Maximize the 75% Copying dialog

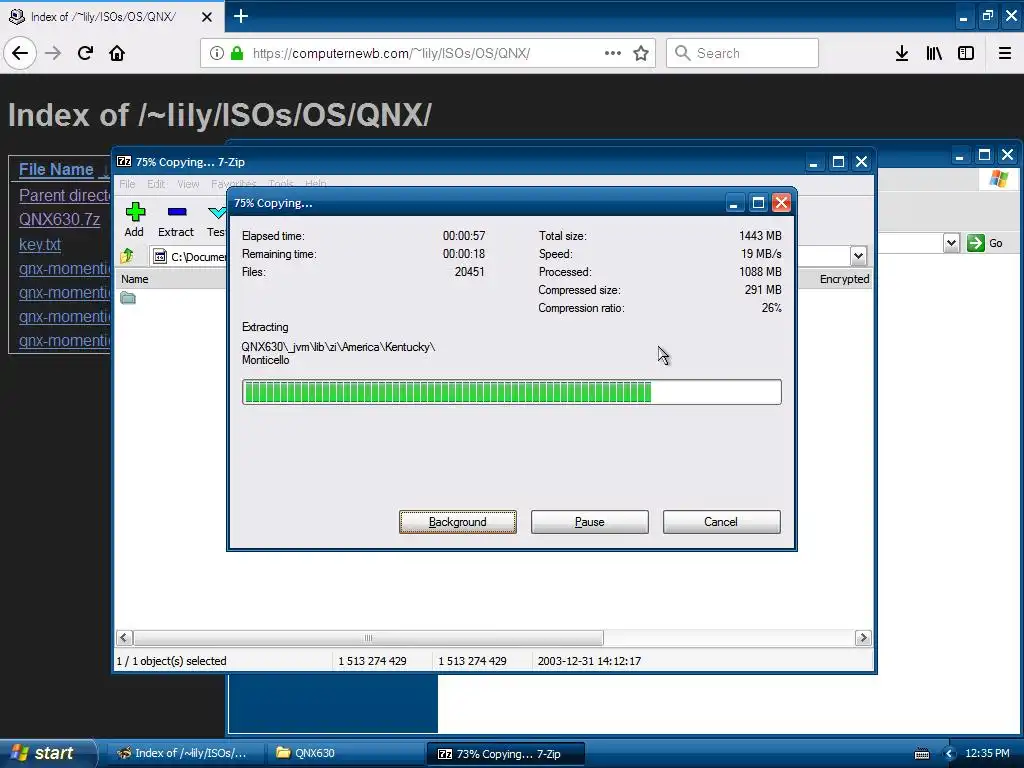pyautogui.click(x=758, y=203)
